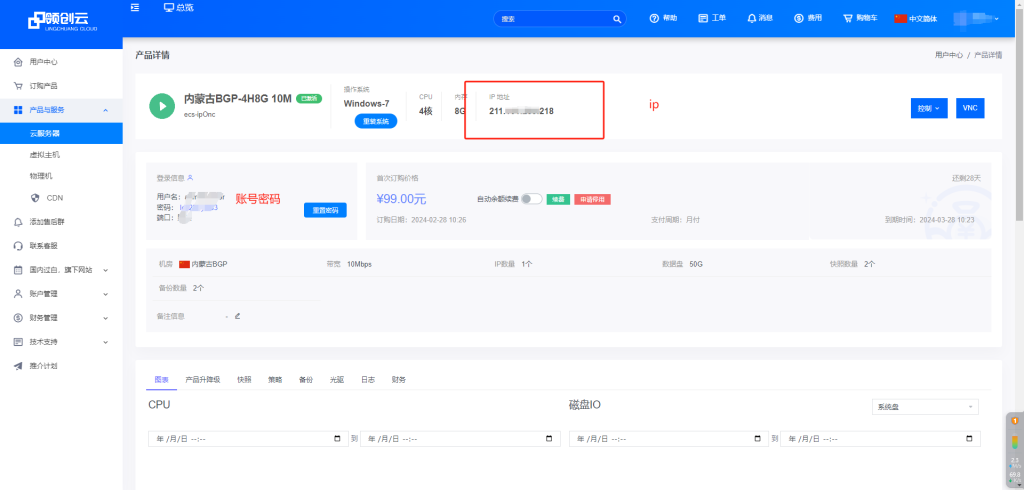This screenshot has height=490, width=1024.
Task: Switch to the 快照 tab
Action: (244, 380)
